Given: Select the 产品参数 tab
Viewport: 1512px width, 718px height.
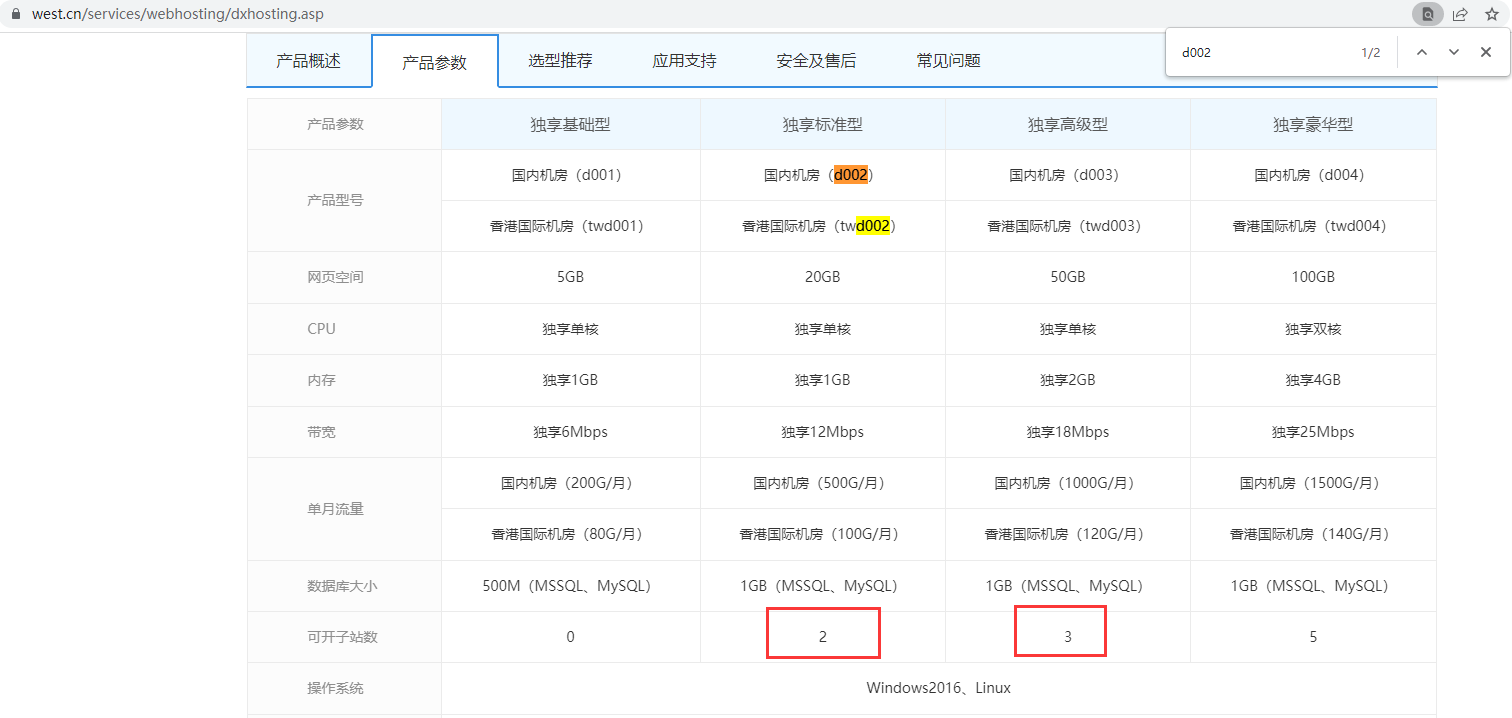Looking at the screenshot, I should click(434, 62).
